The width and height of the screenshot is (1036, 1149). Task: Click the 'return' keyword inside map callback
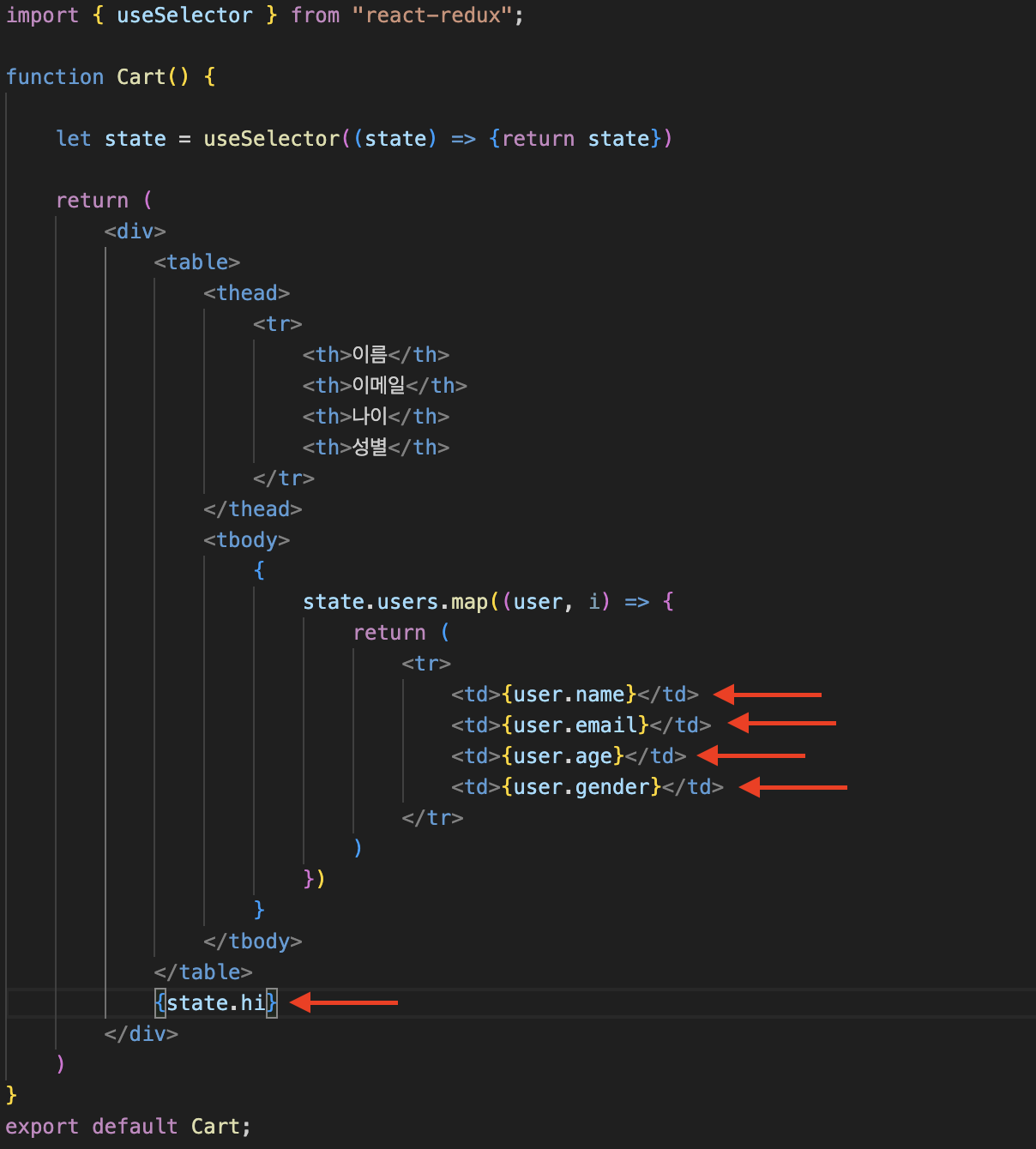coord(389,633)
